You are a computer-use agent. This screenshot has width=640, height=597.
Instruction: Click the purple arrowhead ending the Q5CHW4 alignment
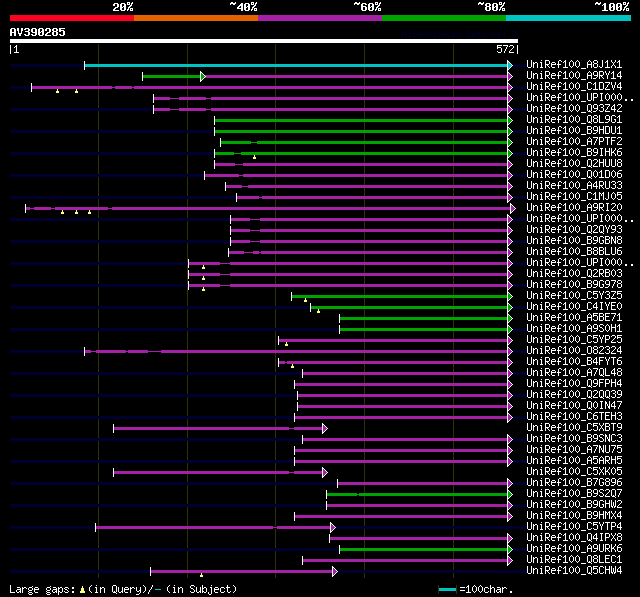coord(335,572)
